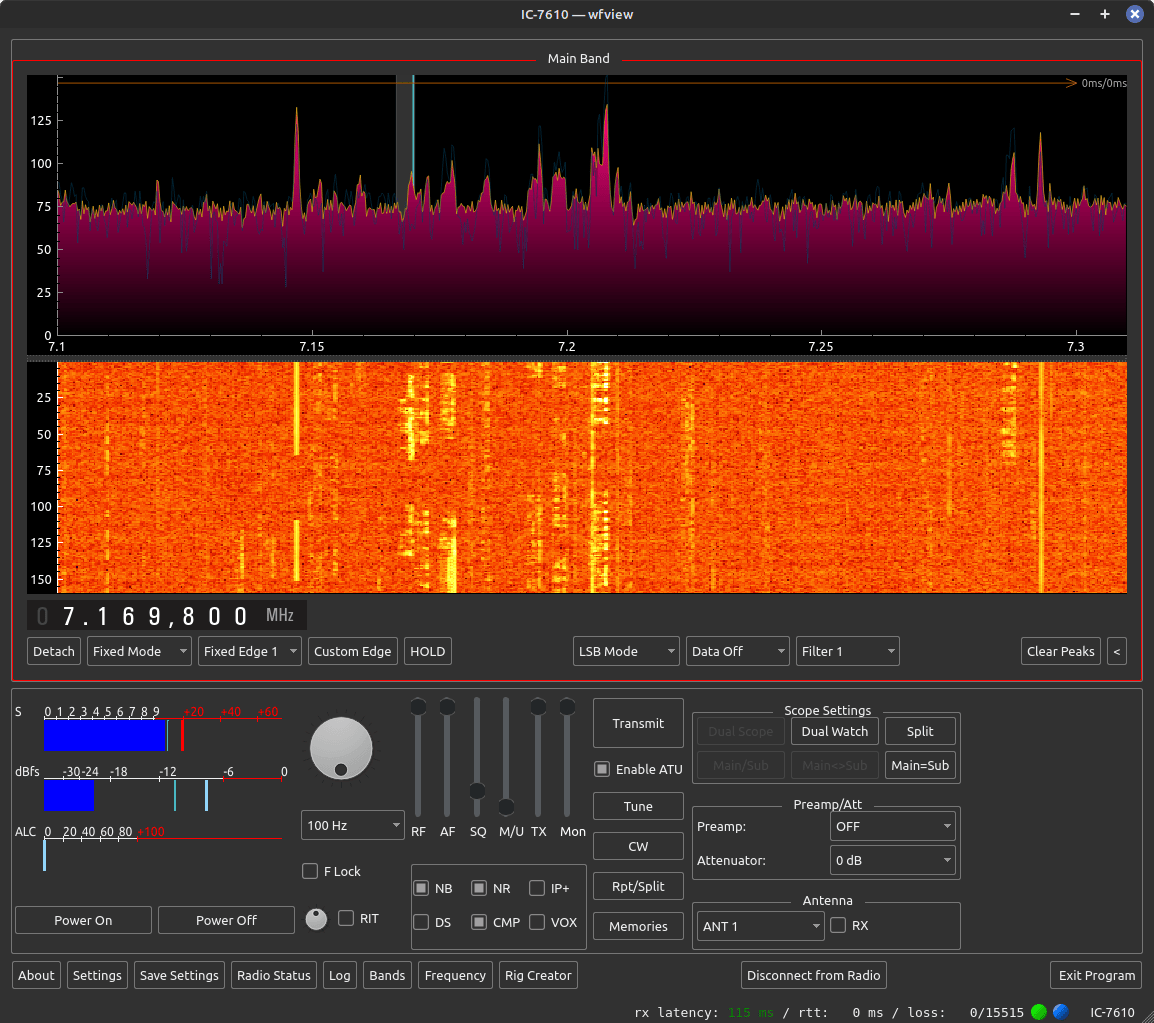Click the Tune button
This screenshot has height=1023, width=1154.
tap(638, 806)
